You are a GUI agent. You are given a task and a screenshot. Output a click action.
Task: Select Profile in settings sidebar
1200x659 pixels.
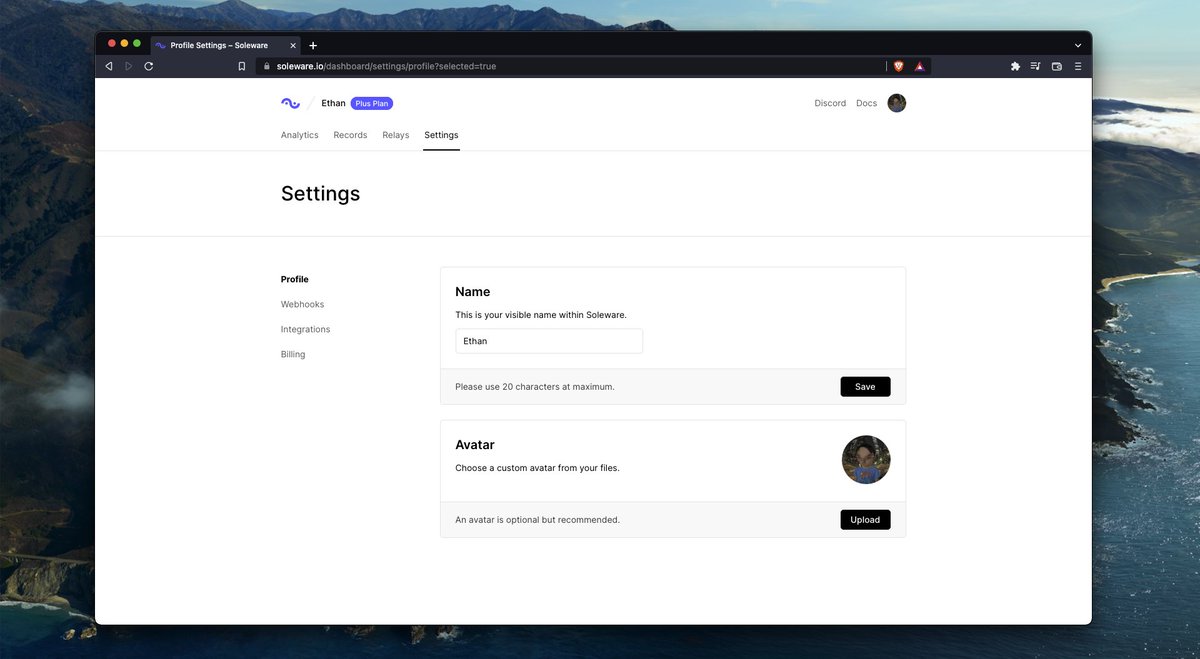[295, 279]
